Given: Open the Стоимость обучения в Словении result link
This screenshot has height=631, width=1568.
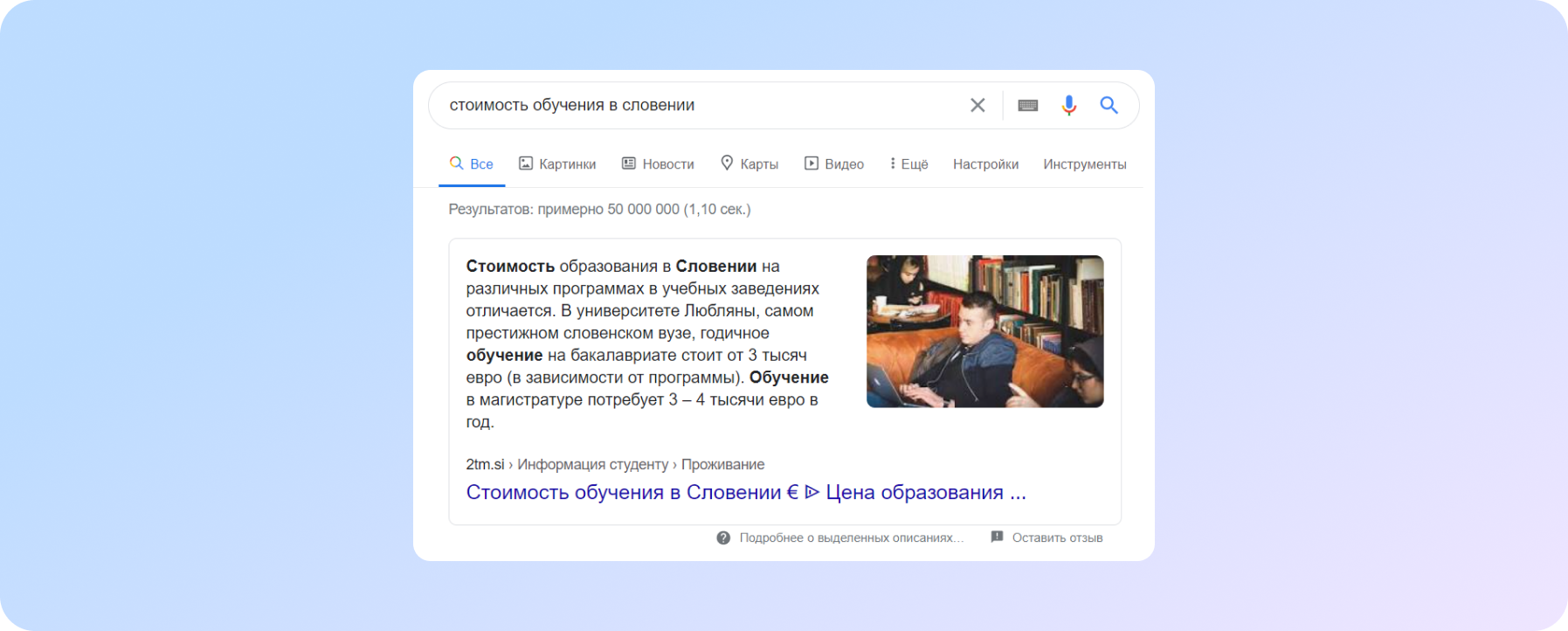Looking at the screenshot, I should tap(746, 492).
